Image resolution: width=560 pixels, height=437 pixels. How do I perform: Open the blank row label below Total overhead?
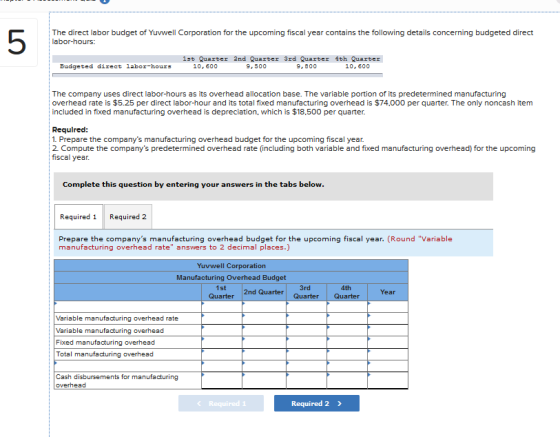(x=128, y=366)
